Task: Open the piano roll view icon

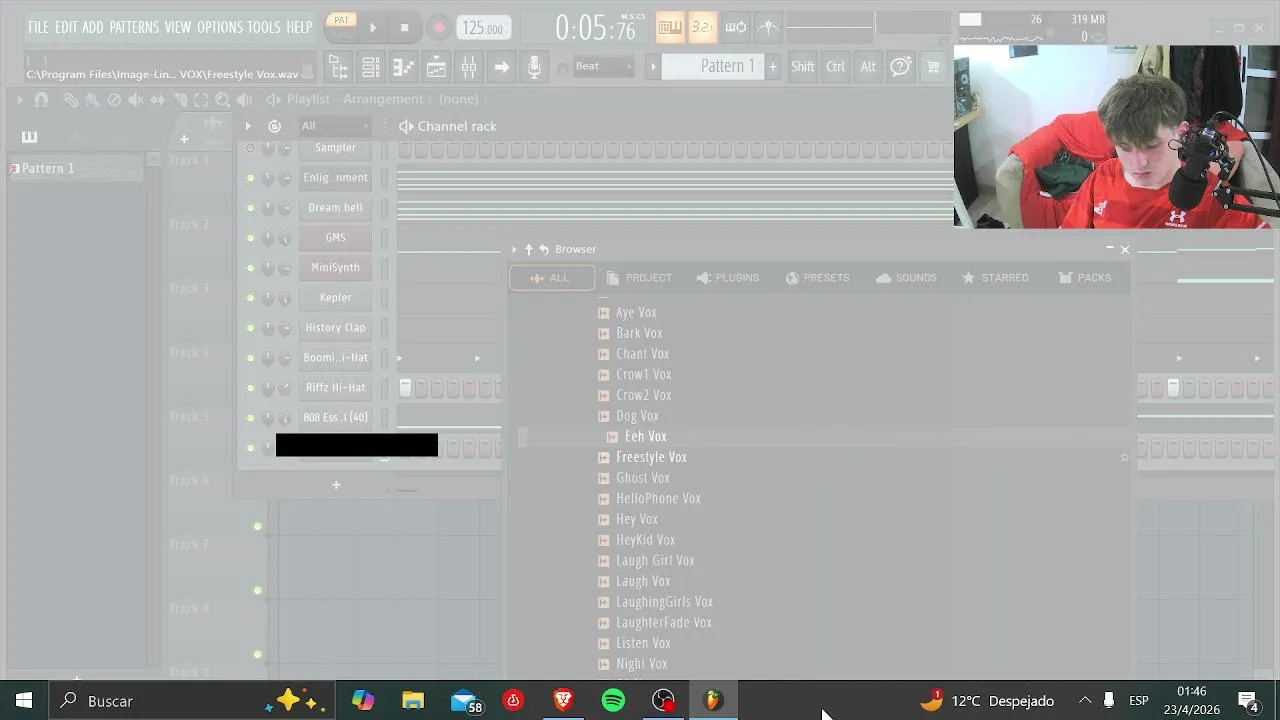Action: point(403,67)
